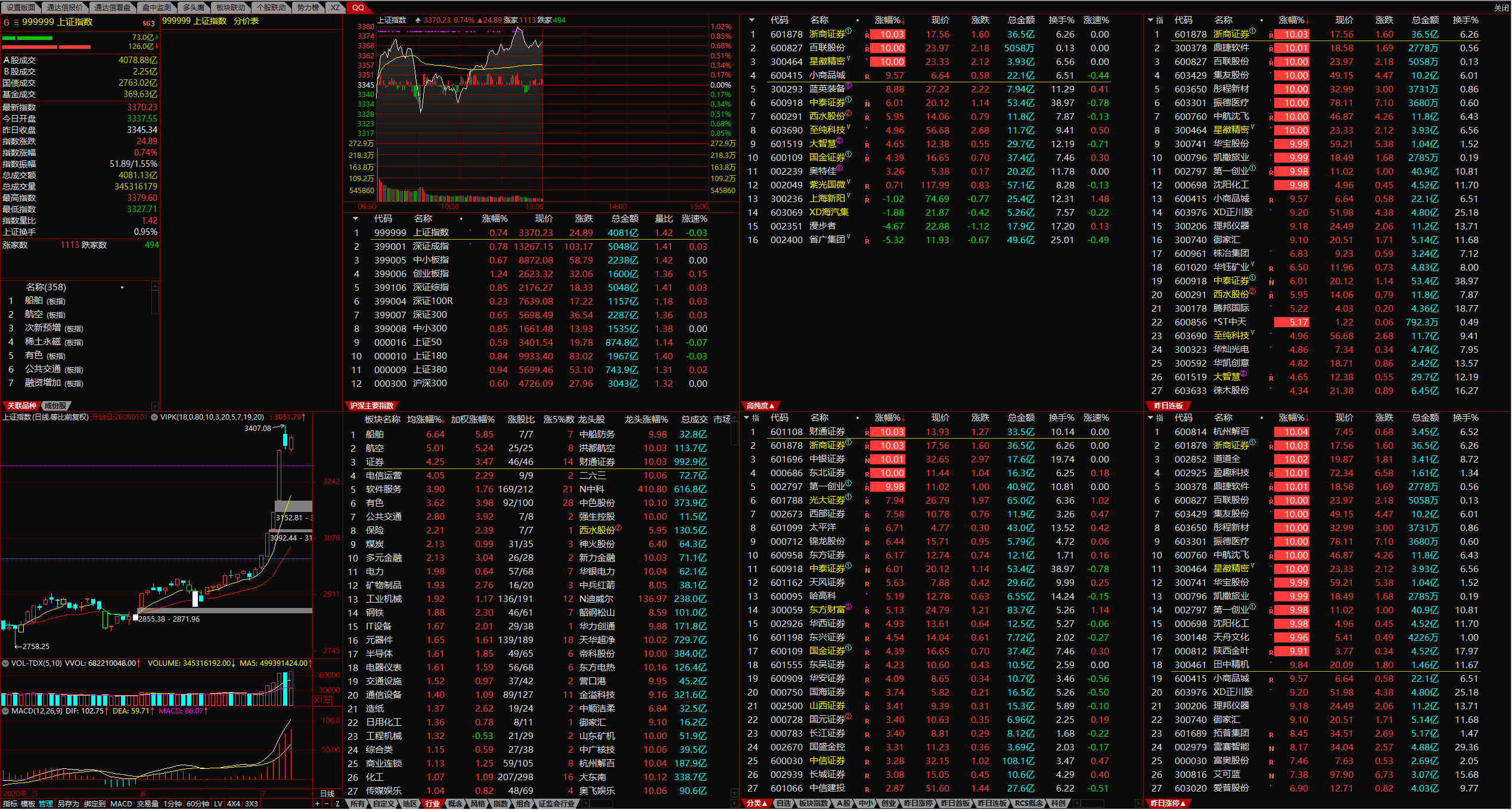Click the down arrow of sector table scrollbar
The height and width of the screenshot is (810, 1512).
coord(734,793)
